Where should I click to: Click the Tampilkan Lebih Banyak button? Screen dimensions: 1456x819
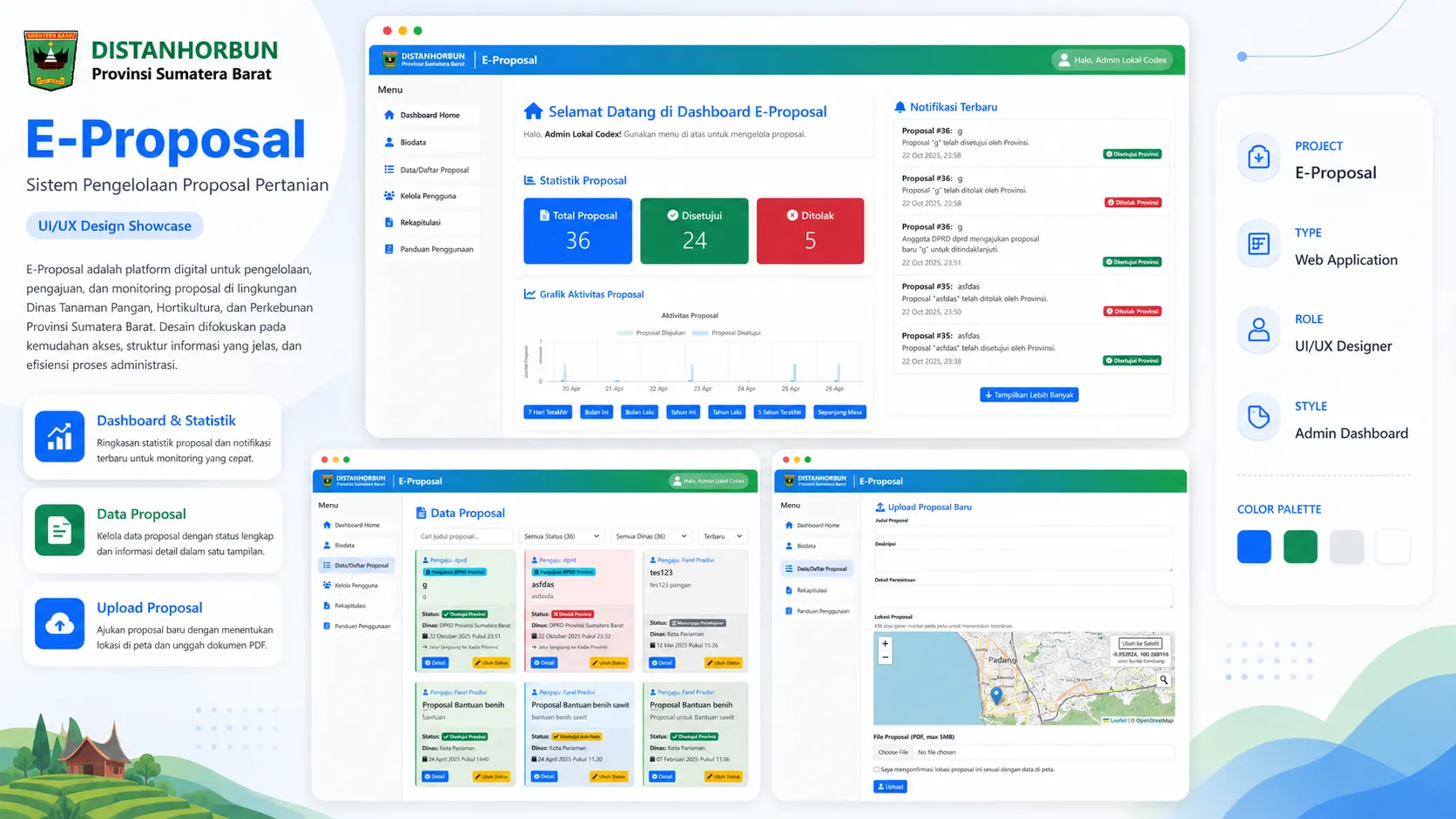coord(1029,395)
